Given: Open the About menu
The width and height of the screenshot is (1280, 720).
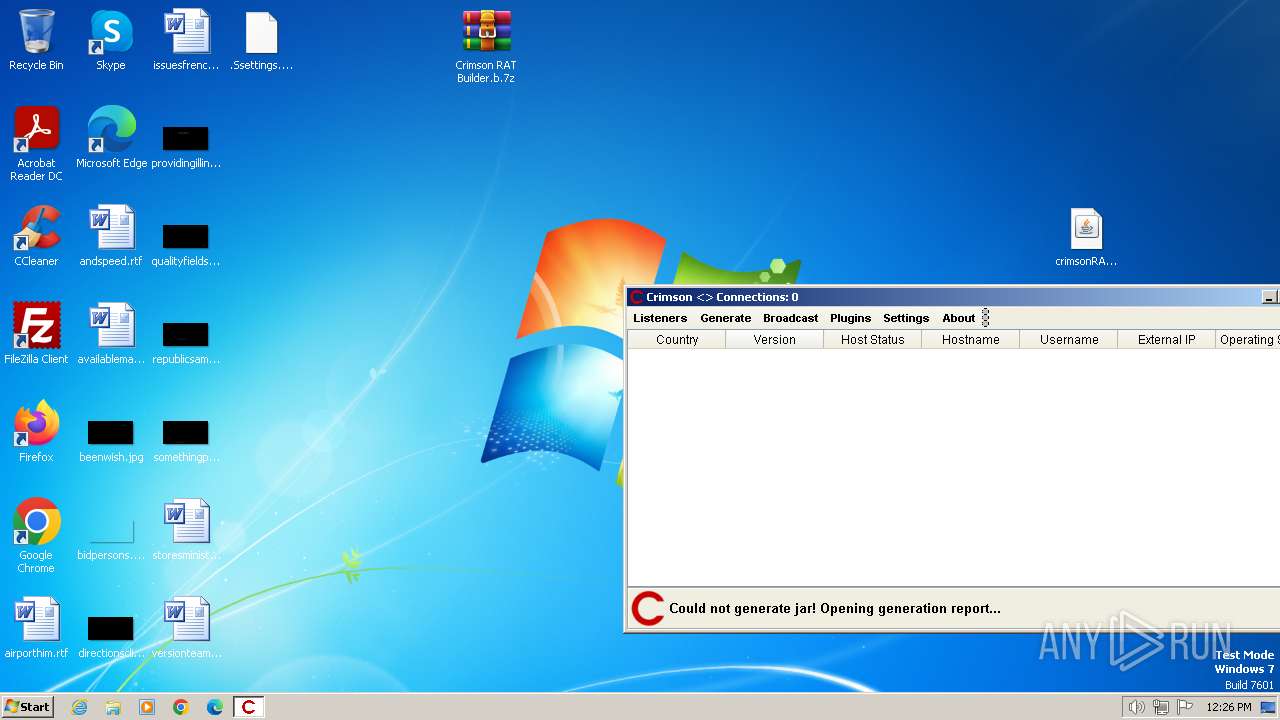Looking at the screenshot, I should point(959,318).
